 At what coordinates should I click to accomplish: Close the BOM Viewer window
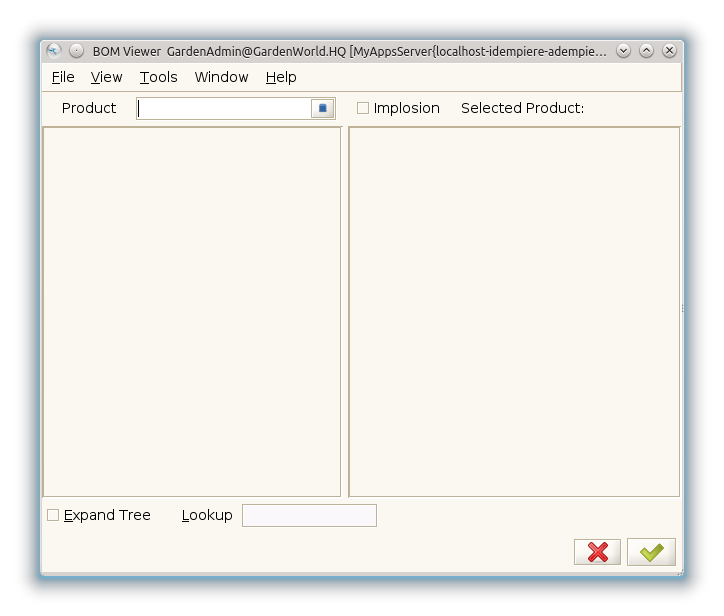coord(669,50)
